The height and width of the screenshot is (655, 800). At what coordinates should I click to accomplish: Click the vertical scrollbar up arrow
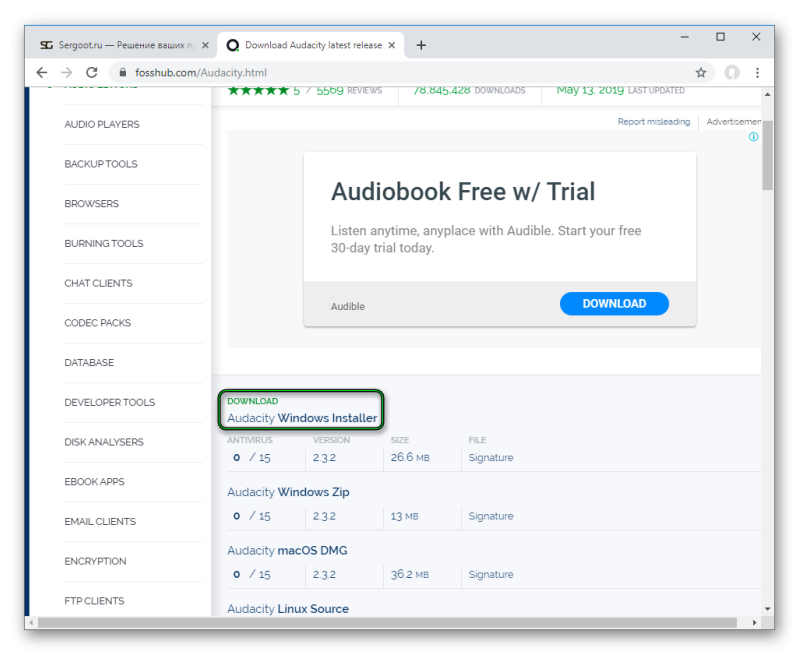coord(767,95)
